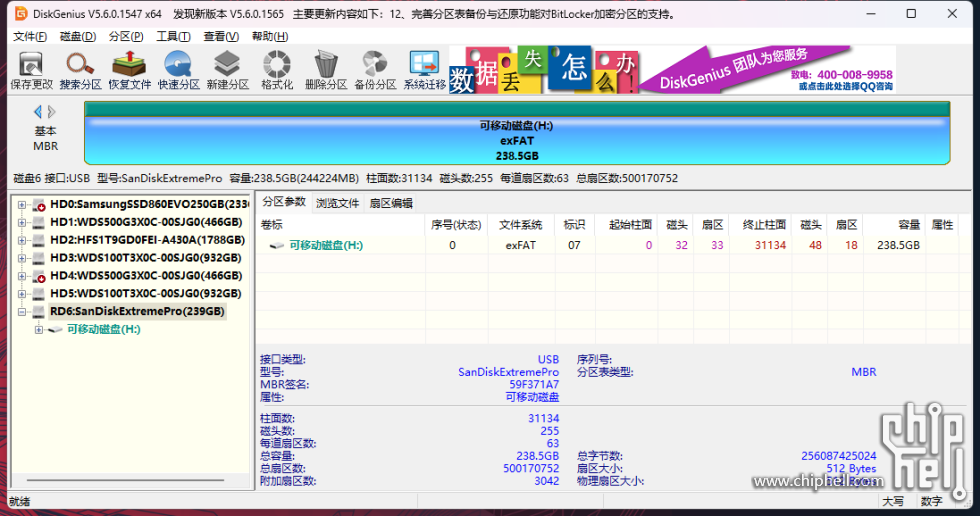Viewport: 980px width, 516px height.
Task: Click the 大写 caps indicator in status bar
Action: click(892, 501)
